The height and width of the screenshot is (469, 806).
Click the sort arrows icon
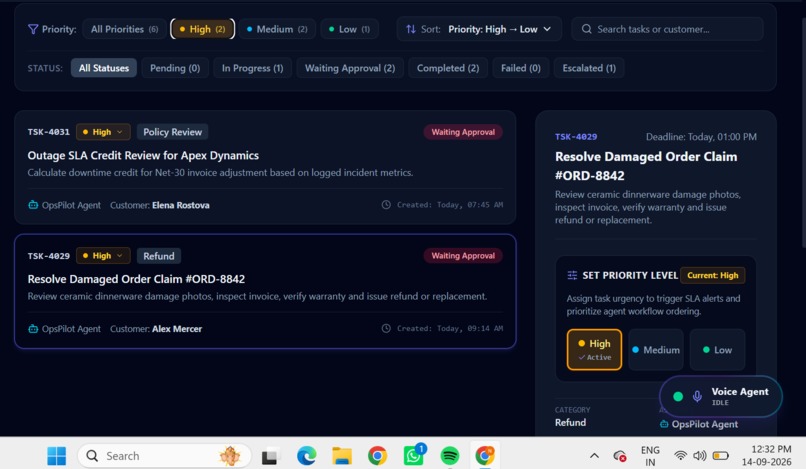tap(411, 29)
